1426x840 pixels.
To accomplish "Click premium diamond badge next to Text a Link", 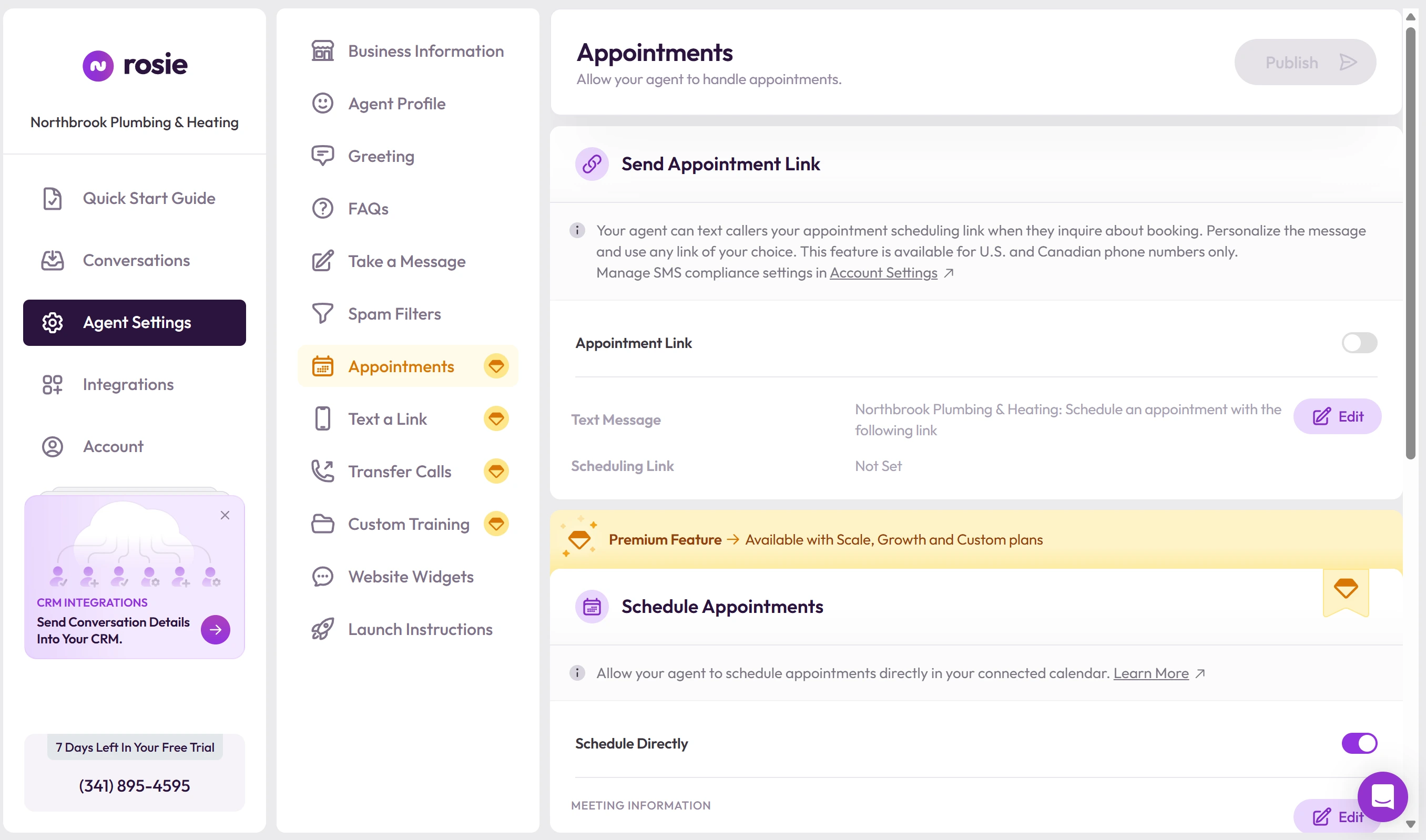I will click(x=496, y=419).
